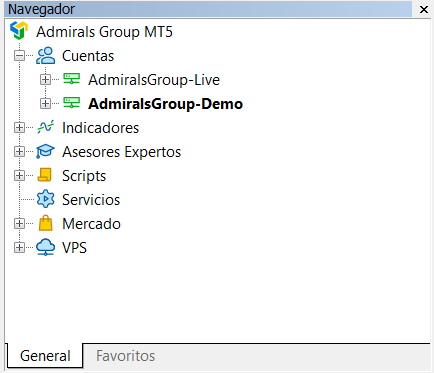Select the Scripts label
Screen dimensions: 434x373
[84, 176]
